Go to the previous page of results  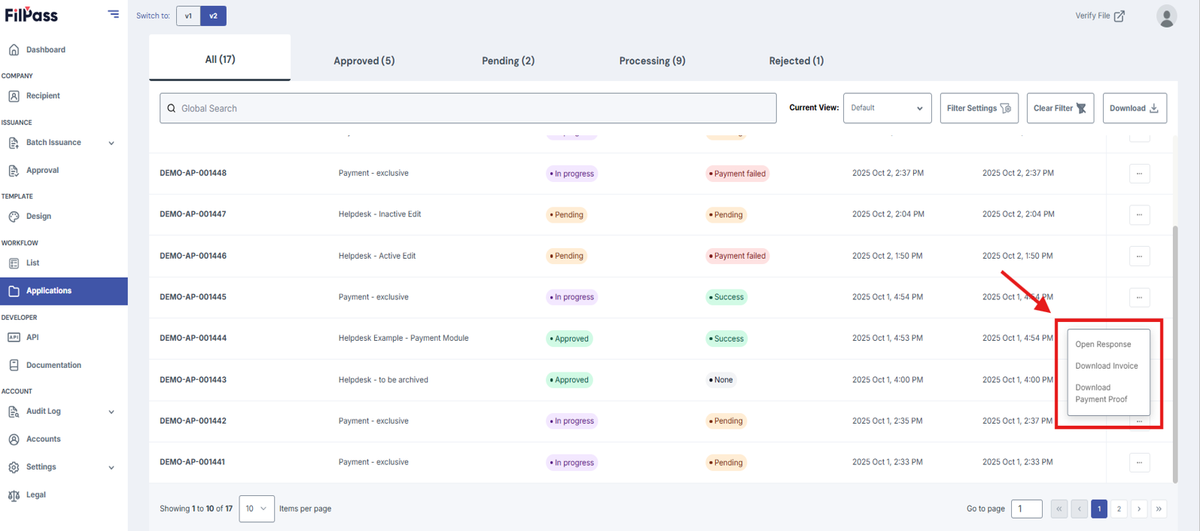(1079, 509)
